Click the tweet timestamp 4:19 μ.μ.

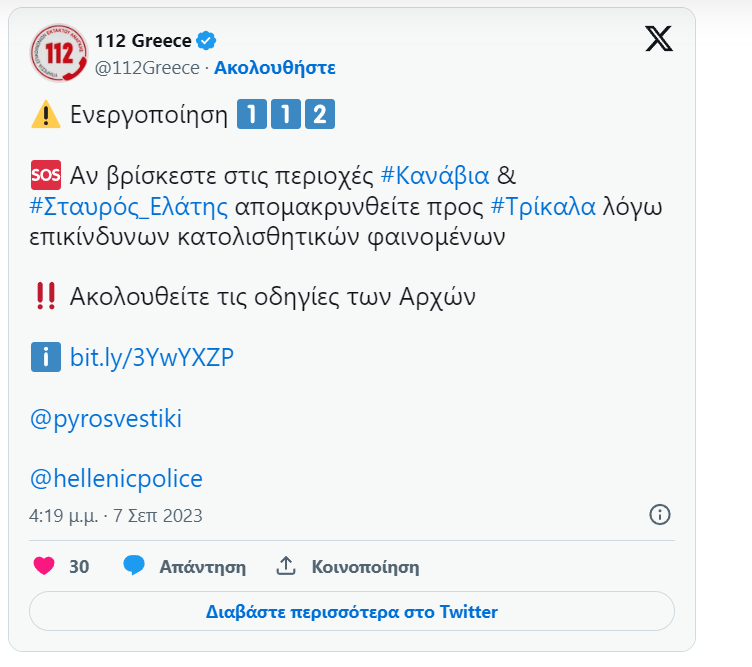63,516
